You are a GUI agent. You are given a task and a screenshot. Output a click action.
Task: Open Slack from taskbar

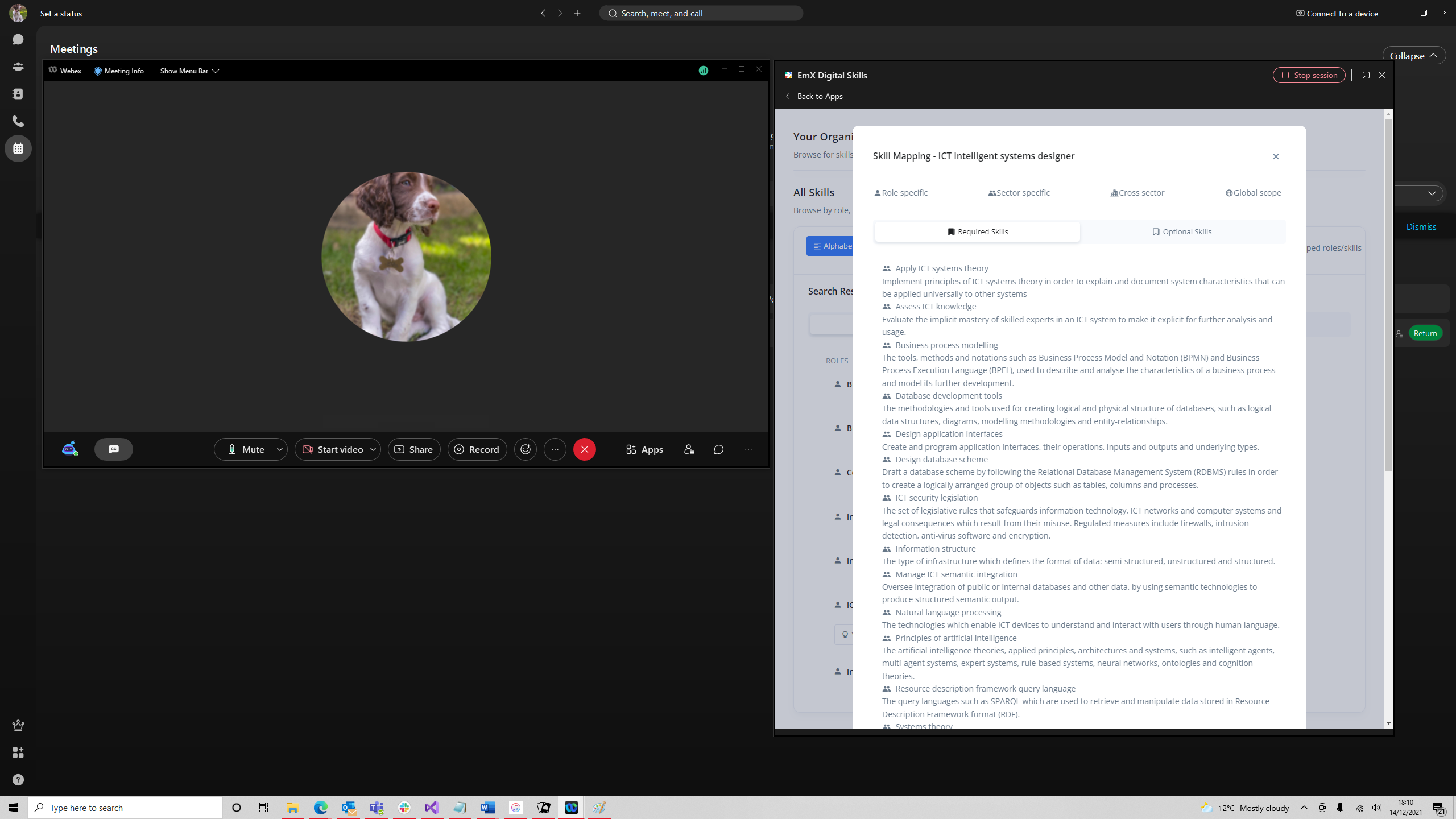404,808
